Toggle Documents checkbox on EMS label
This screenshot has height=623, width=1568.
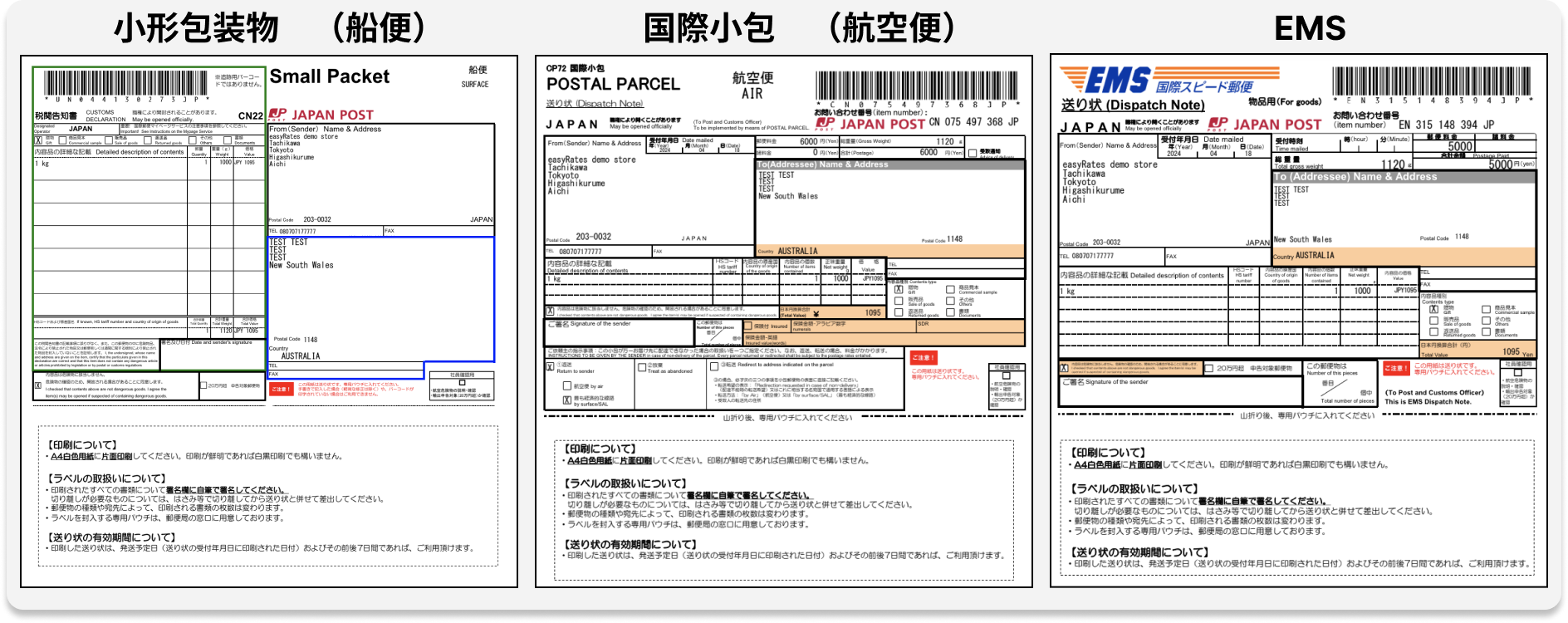[1486, 331]
